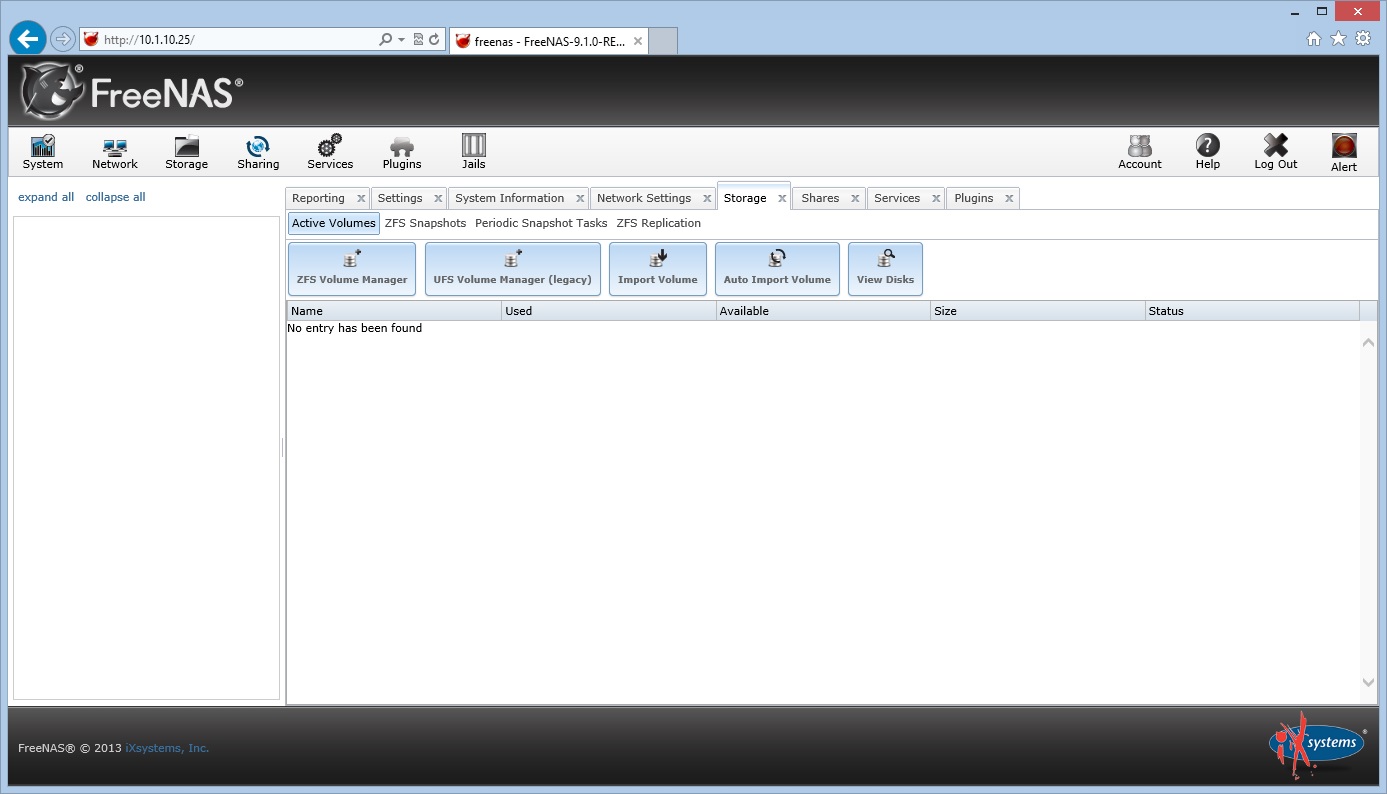This screenshot has height=794, width=1387.
Task: Sort by the Used column header
Action: [609, 311]
